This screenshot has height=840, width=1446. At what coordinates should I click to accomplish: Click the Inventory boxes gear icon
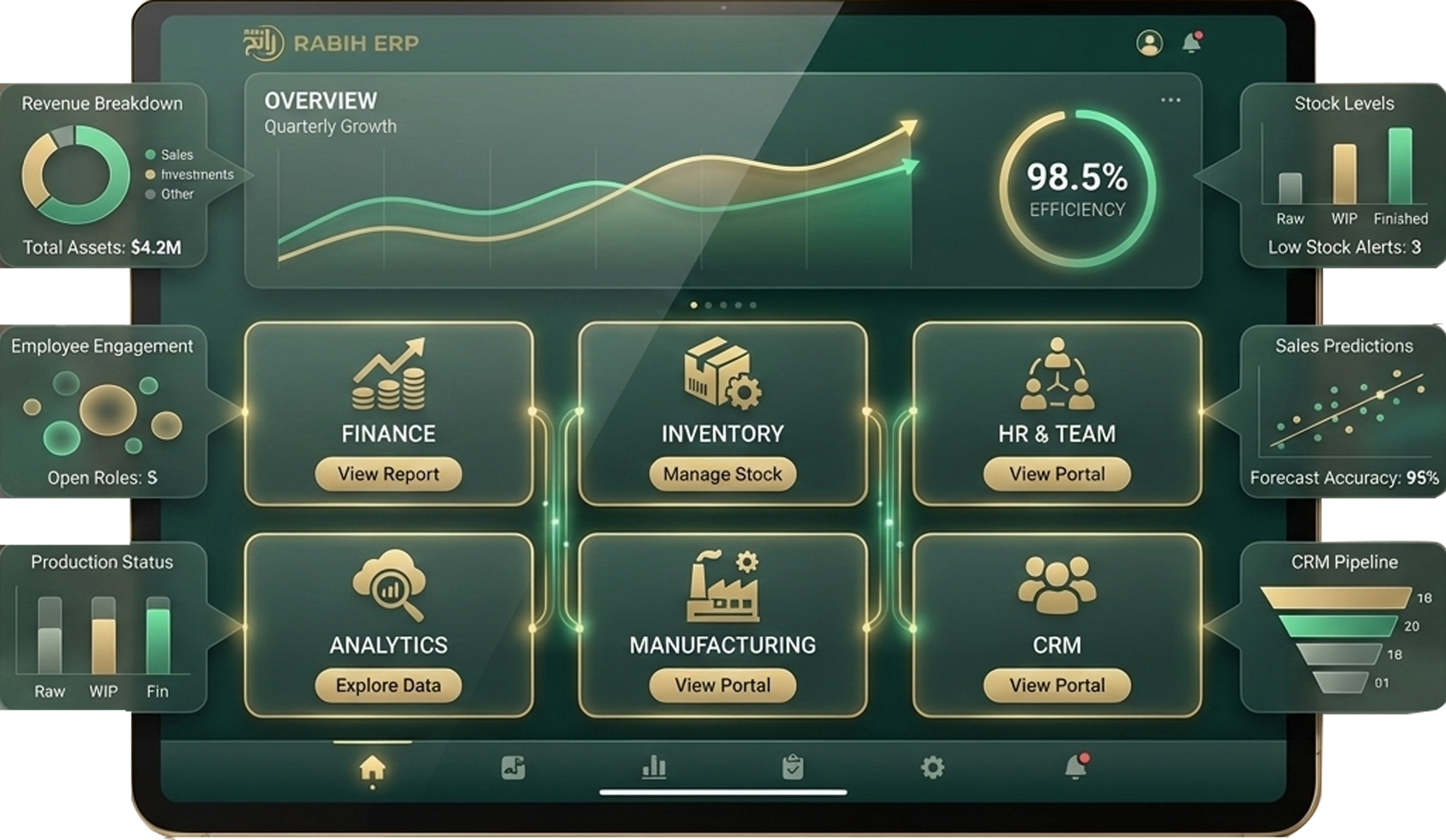(x=722, y=373)
